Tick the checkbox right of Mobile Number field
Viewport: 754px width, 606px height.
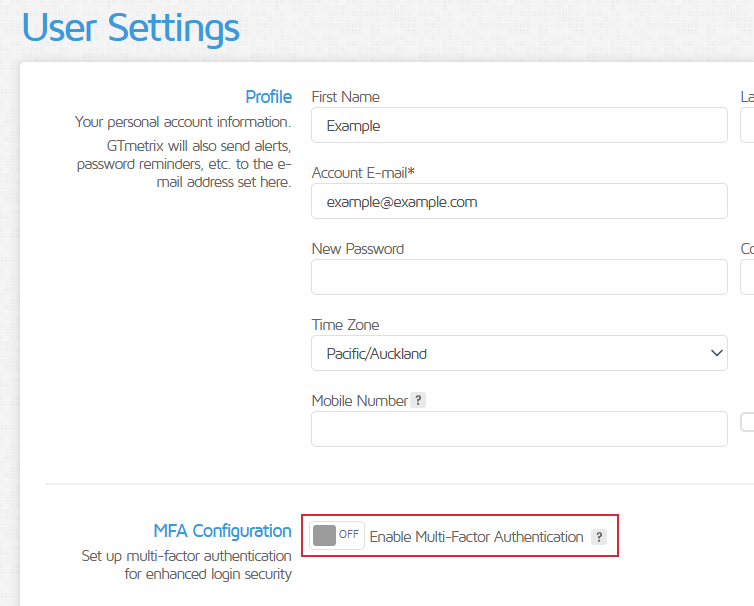coord(748,422)
